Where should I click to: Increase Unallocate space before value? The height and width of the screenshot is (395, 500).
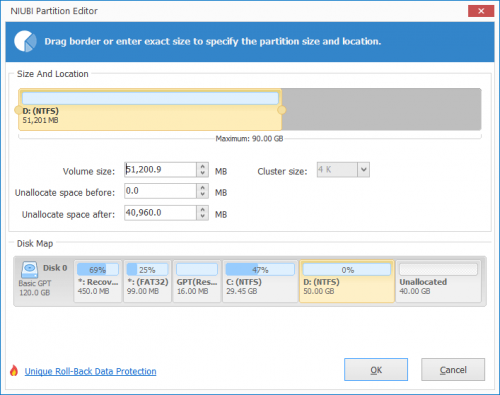(x=202, y=188)
